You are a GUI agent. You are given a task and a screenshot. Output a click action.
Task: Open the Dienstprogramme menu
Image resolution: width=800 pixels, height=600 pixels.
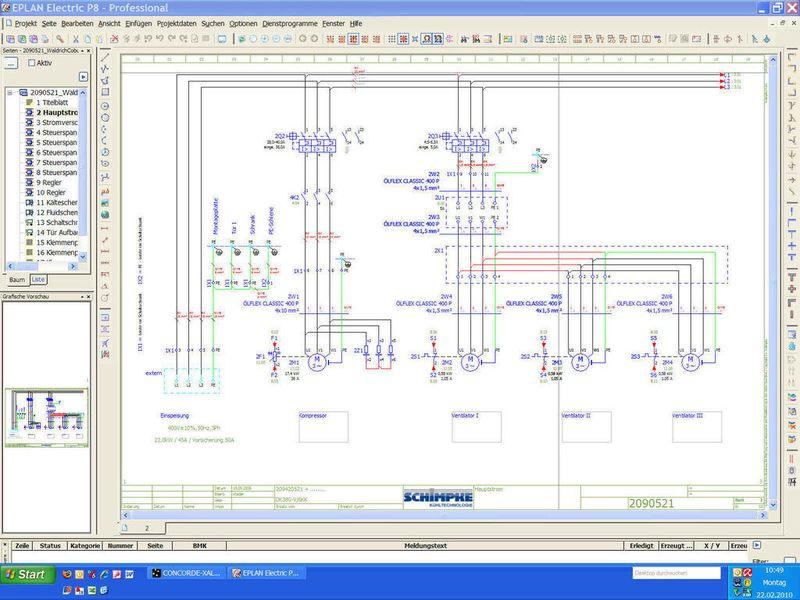pyautogui.click(x=290, y=23)
